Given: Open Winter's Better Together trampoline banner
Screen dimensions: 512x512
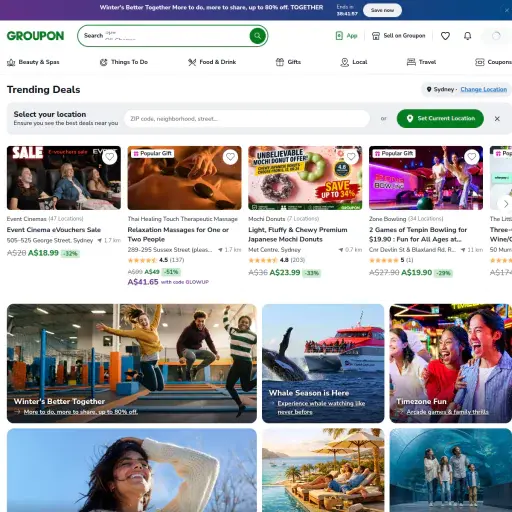Looking at the screenshot, I should (x=132, y=363).
